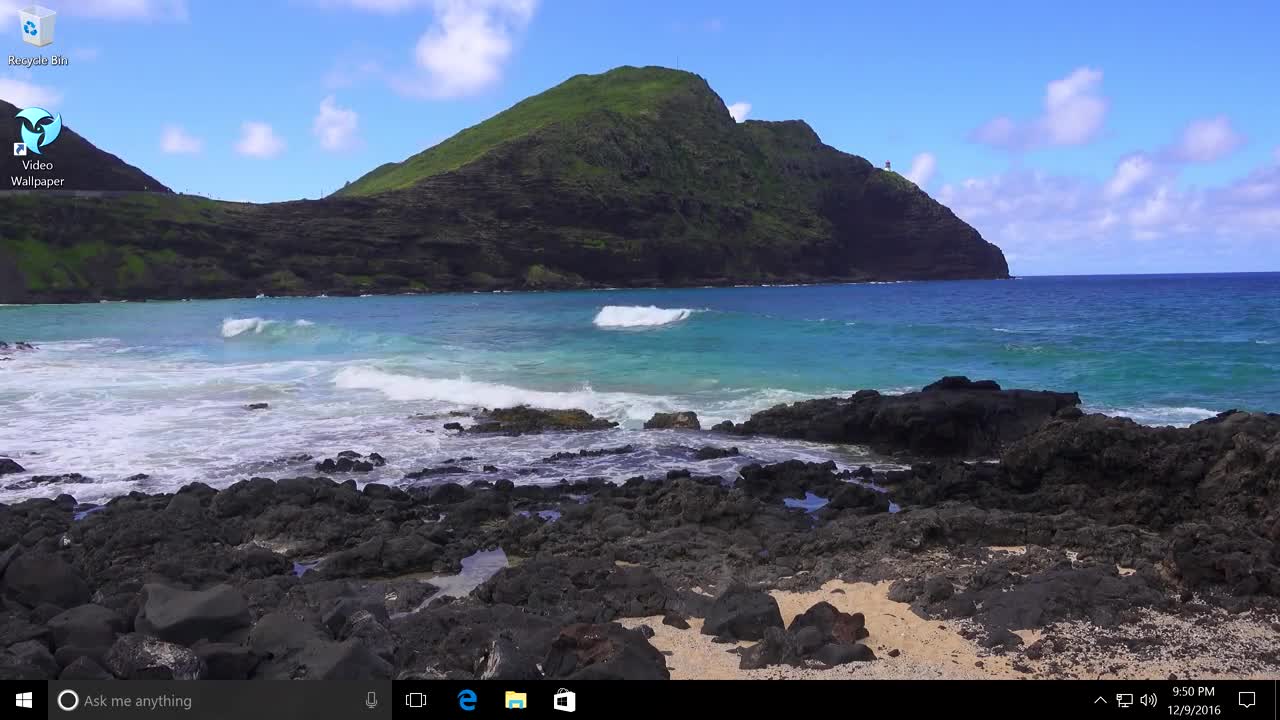Screen dimensions: 1280x720
Task: Select the Cortana circle icon in the search bar
Action: click(x=68, y=700)
